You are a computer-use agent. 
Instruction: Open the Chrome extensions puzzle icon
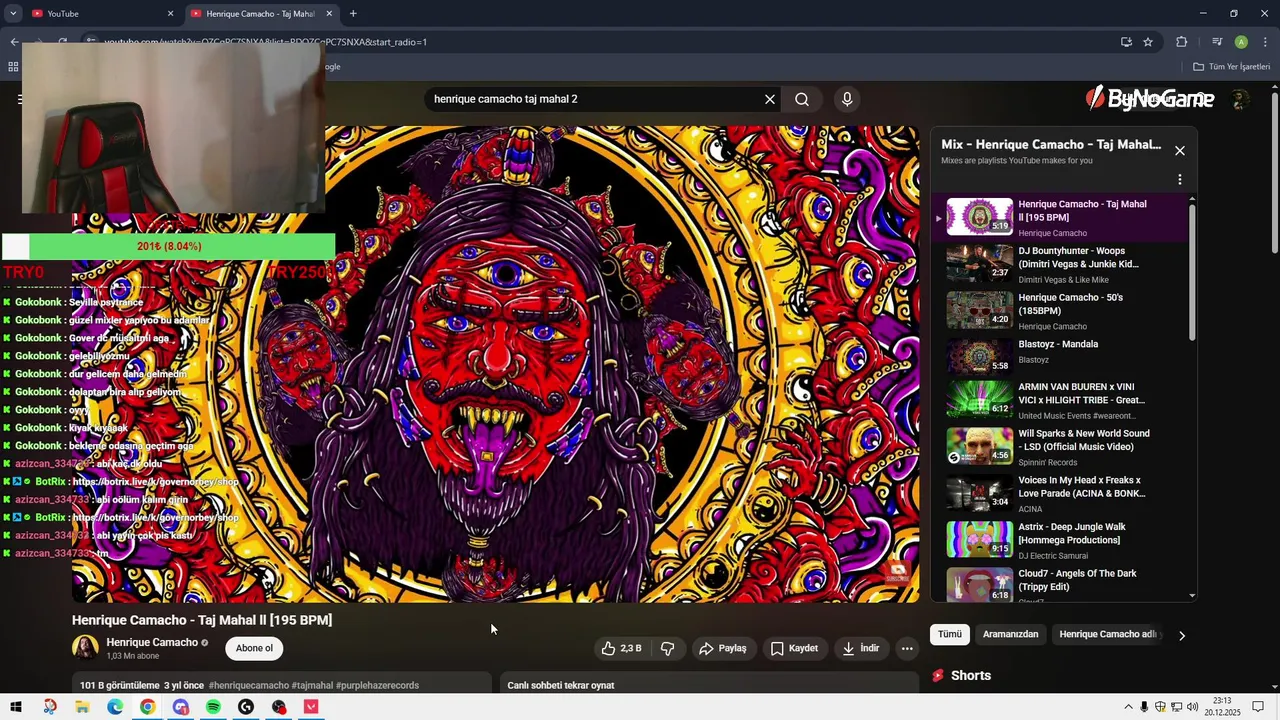click(x=1182, y=42)
